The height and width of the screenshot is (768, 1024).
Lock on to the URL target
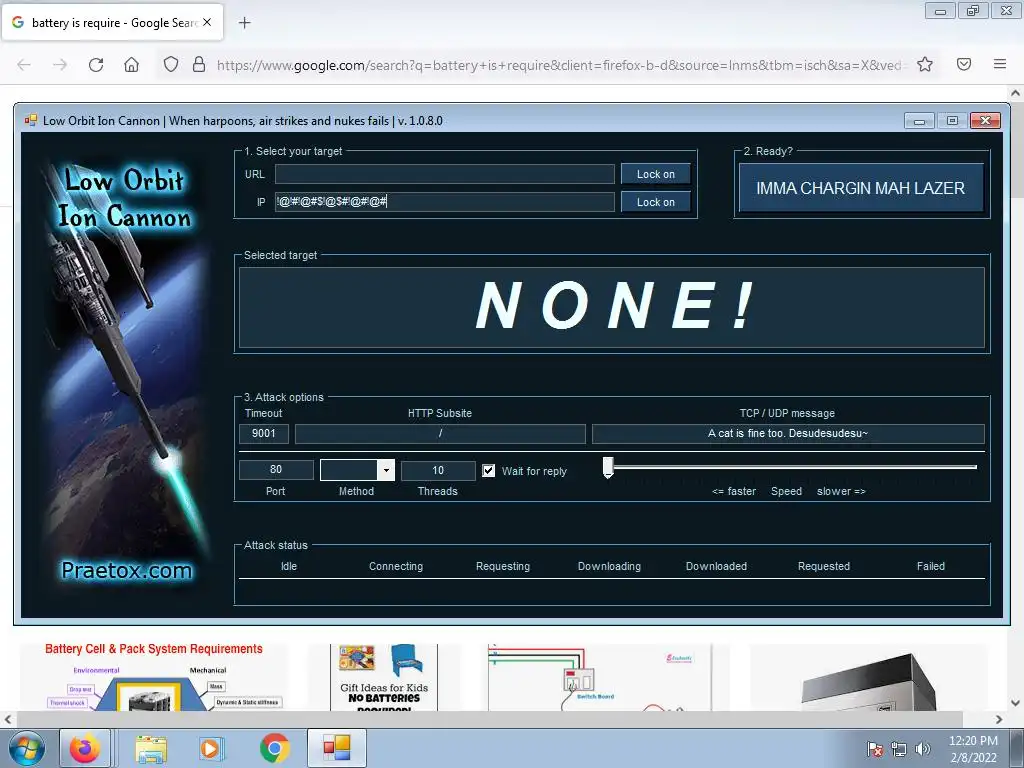tap(656, 174)
